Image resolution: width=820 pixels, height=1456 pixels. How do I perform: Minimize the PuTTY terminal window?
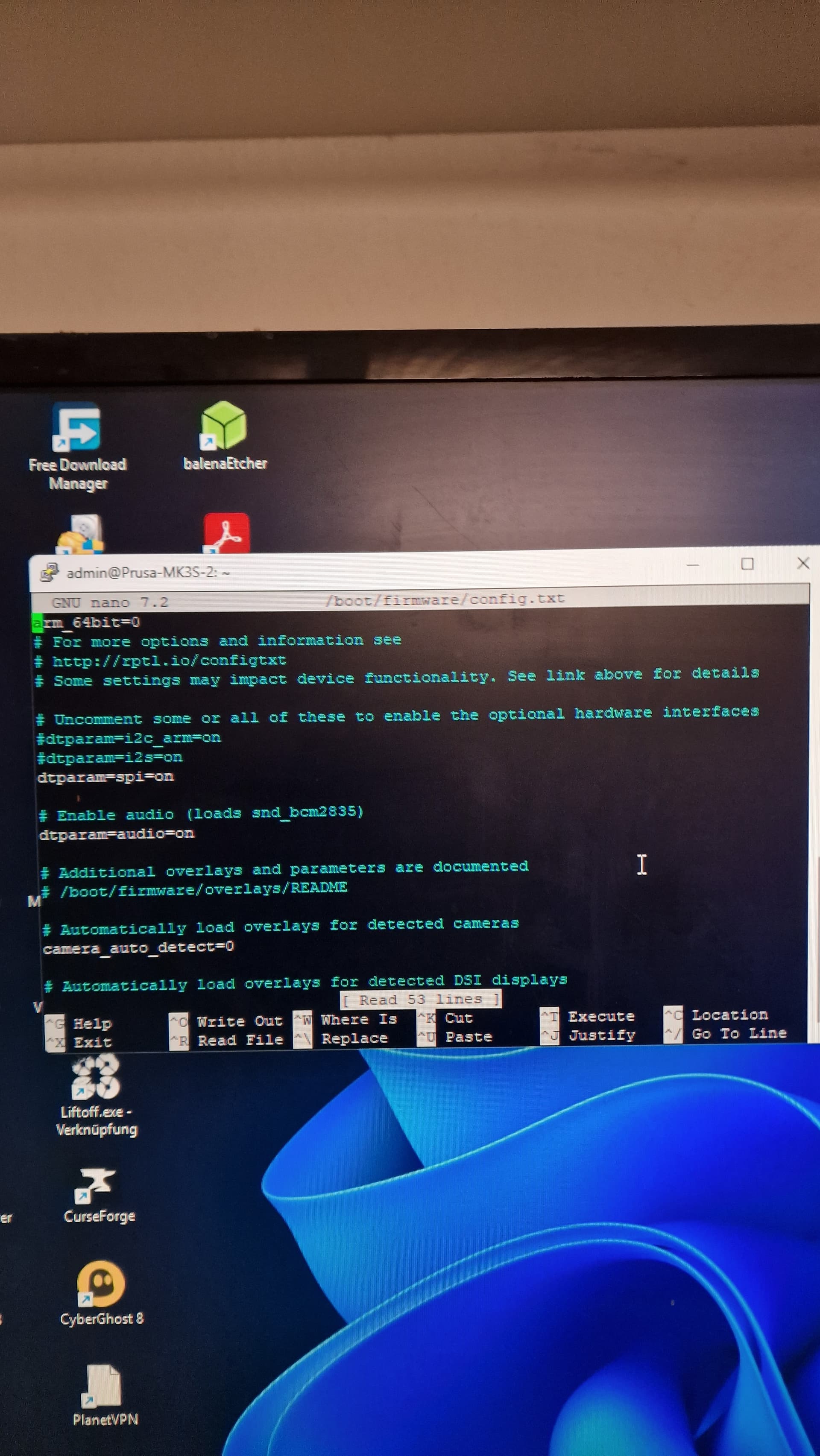(x=693, y=564)
